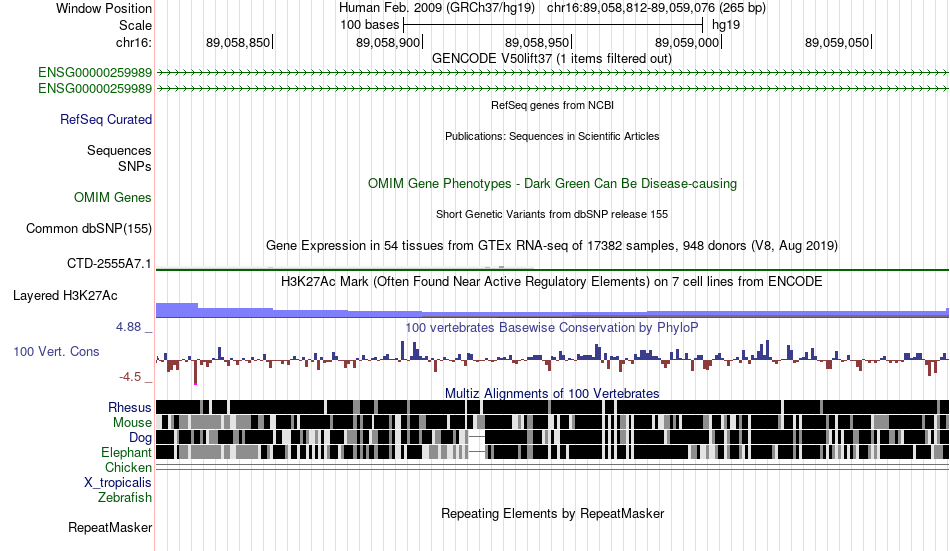950x551 pixels.
Task: Click the blue H3K27Ac signal band
Action: tap(552, 312)
